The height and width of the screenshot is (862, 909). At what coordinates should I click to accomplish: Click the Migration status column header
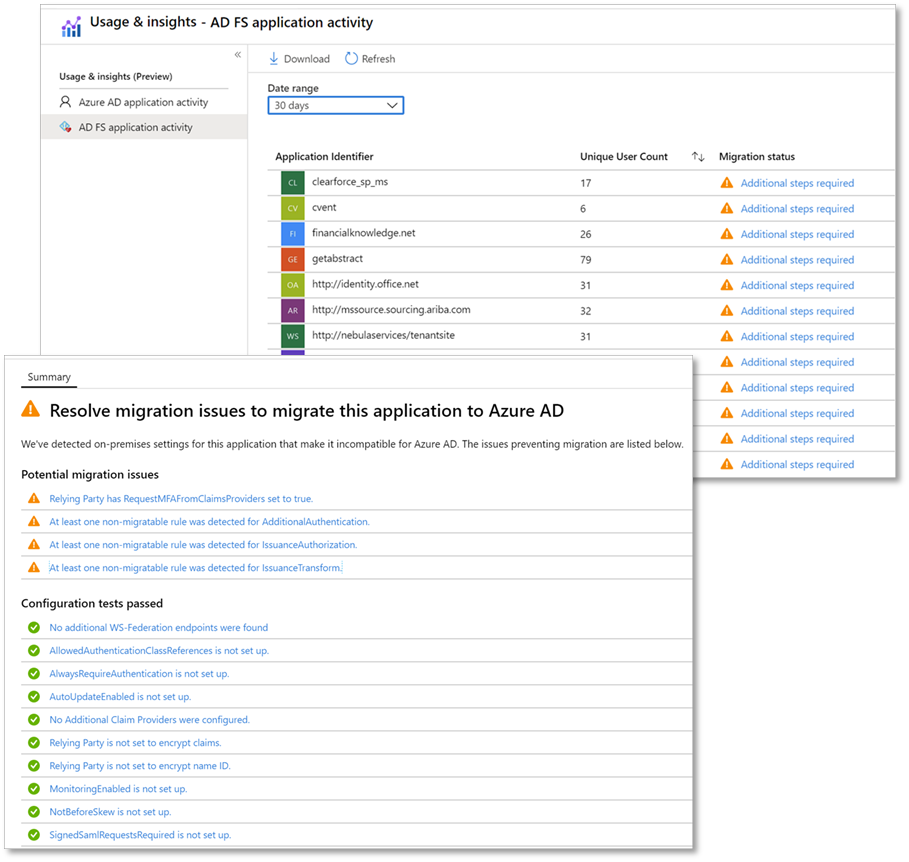(757, 157)
